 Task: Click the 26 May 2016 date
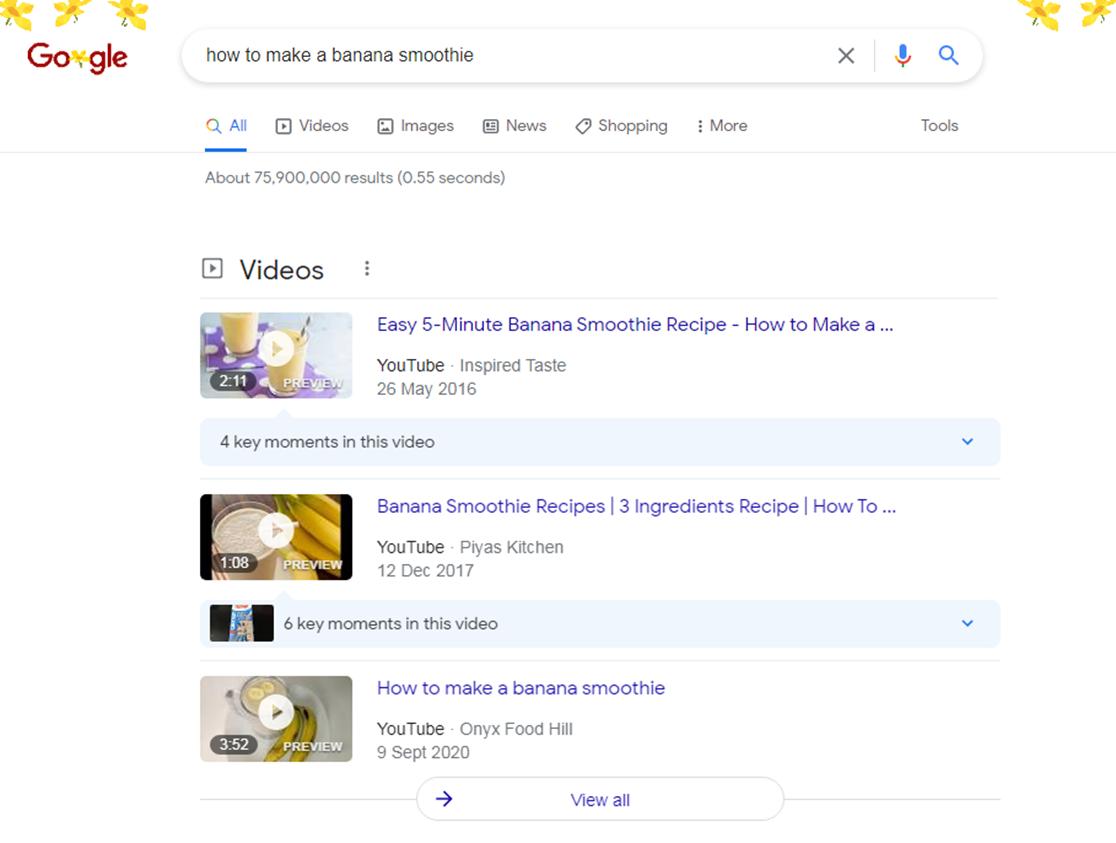(426, 389)
